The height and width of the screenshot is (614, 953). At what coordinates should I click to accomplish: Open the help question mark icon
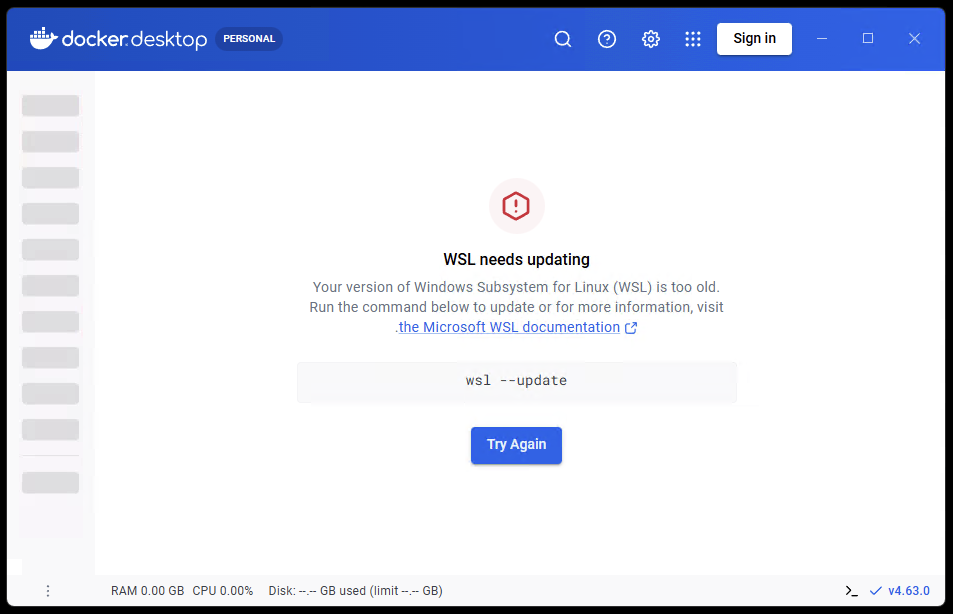tap(607, 39)
